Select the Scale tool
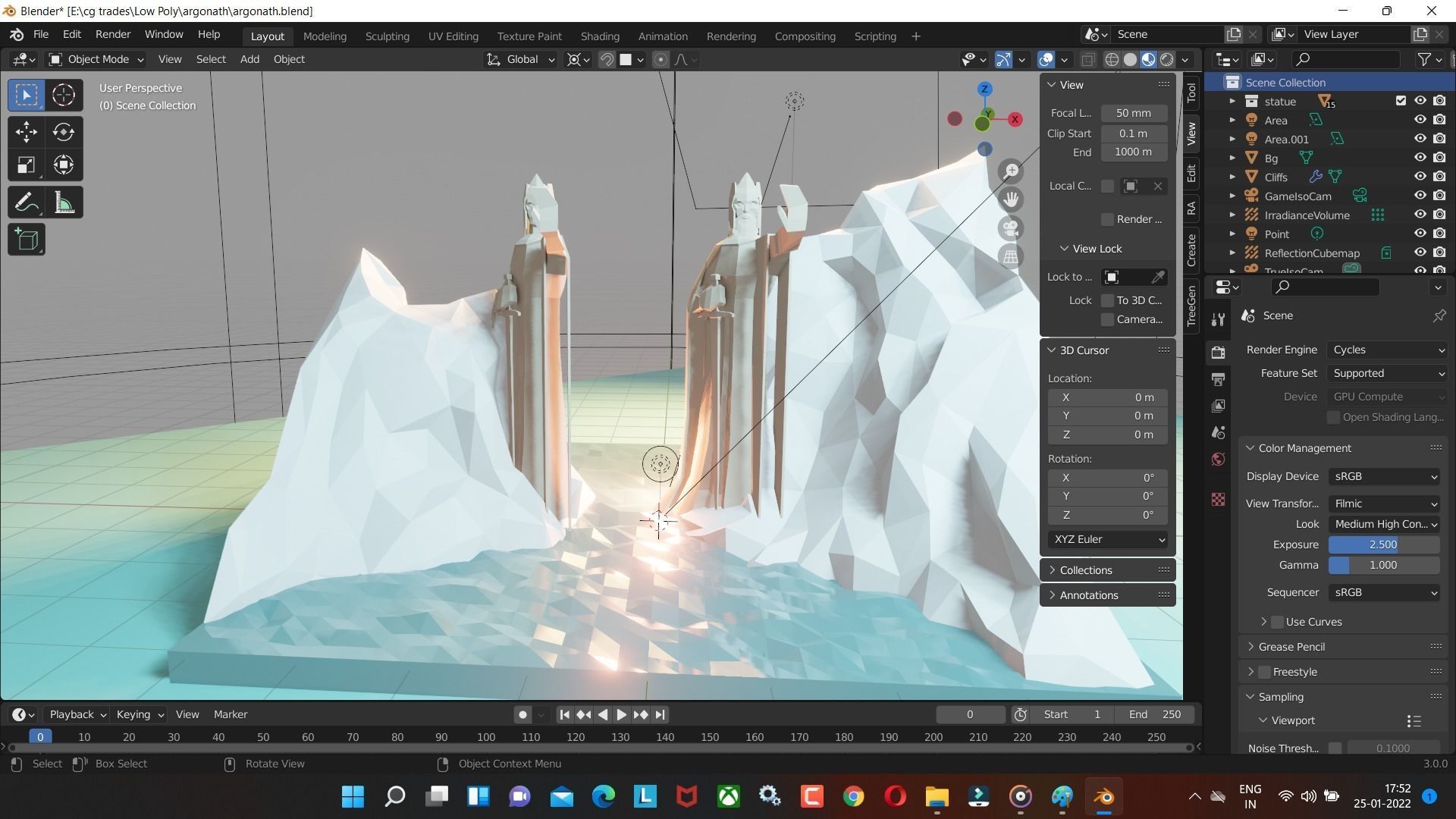This screenshot has height=819, width=1456. click(27, 165)
